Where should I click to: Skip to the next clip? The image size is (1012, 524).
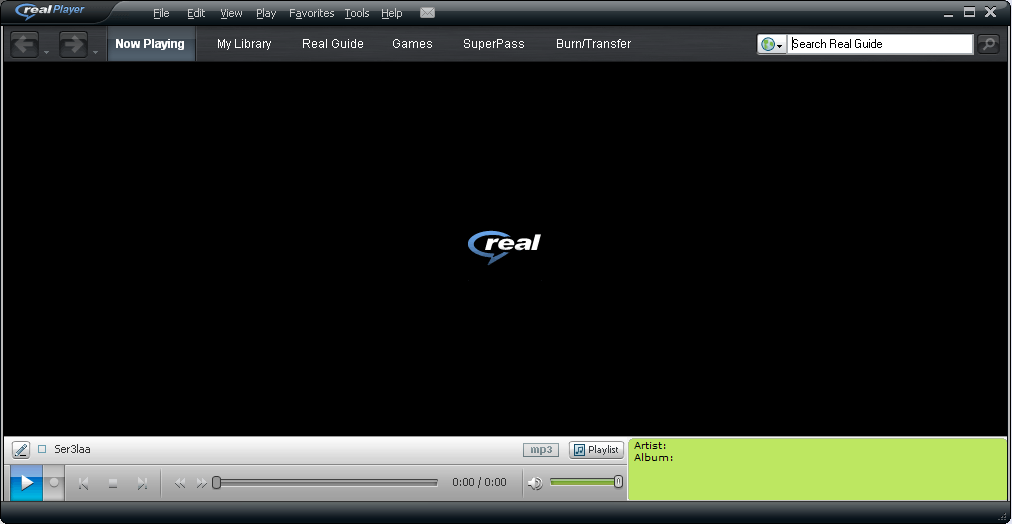[143, 483]
